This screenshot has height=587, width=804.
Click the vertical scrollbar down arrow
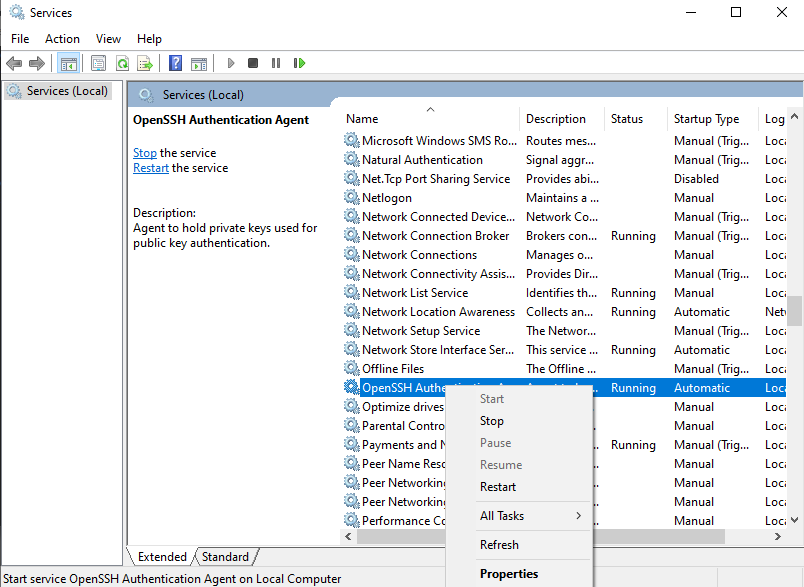(x=795, y=520)
